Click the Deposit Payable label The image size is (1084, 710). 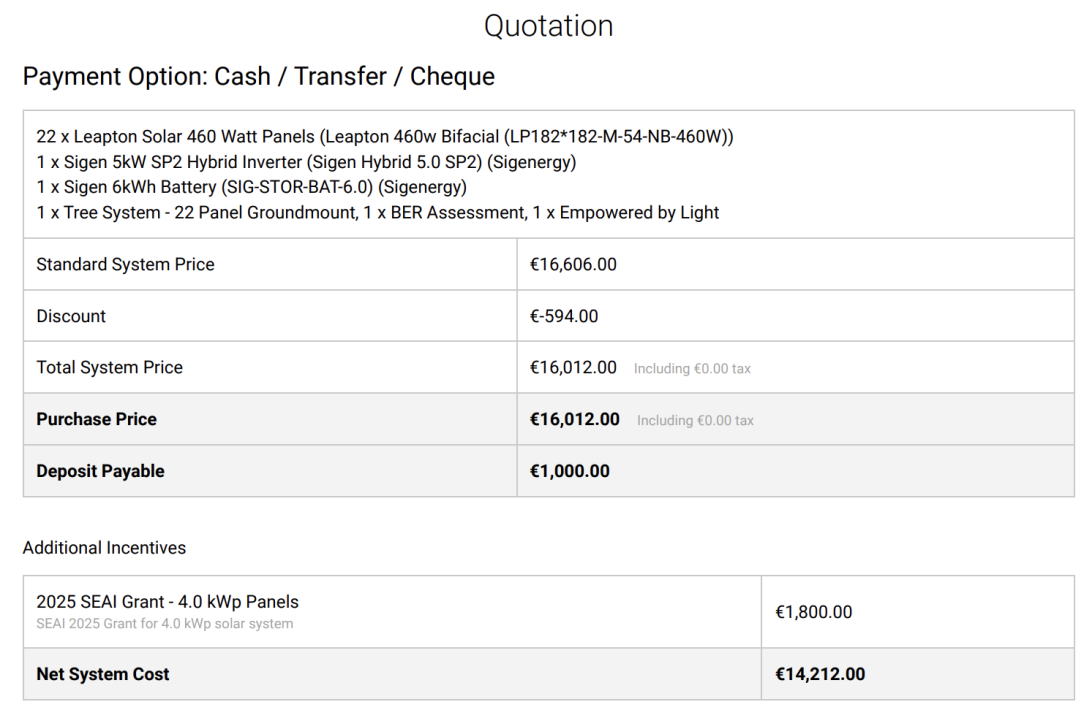pyautogui.click(x=100, y=471)
